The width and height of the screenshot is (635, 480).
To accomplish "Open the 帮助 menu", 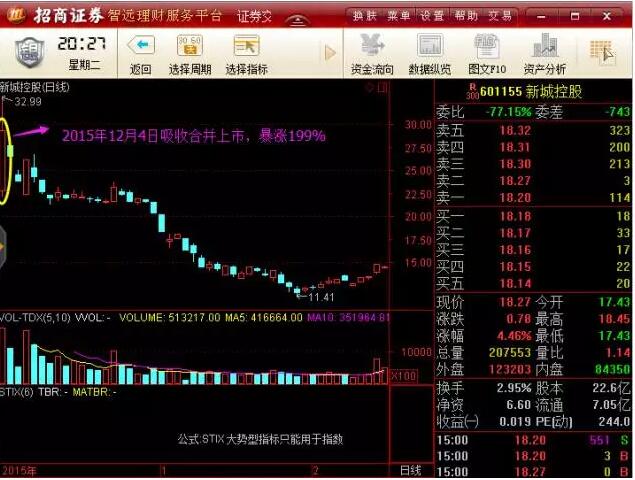I will (466, 16).
